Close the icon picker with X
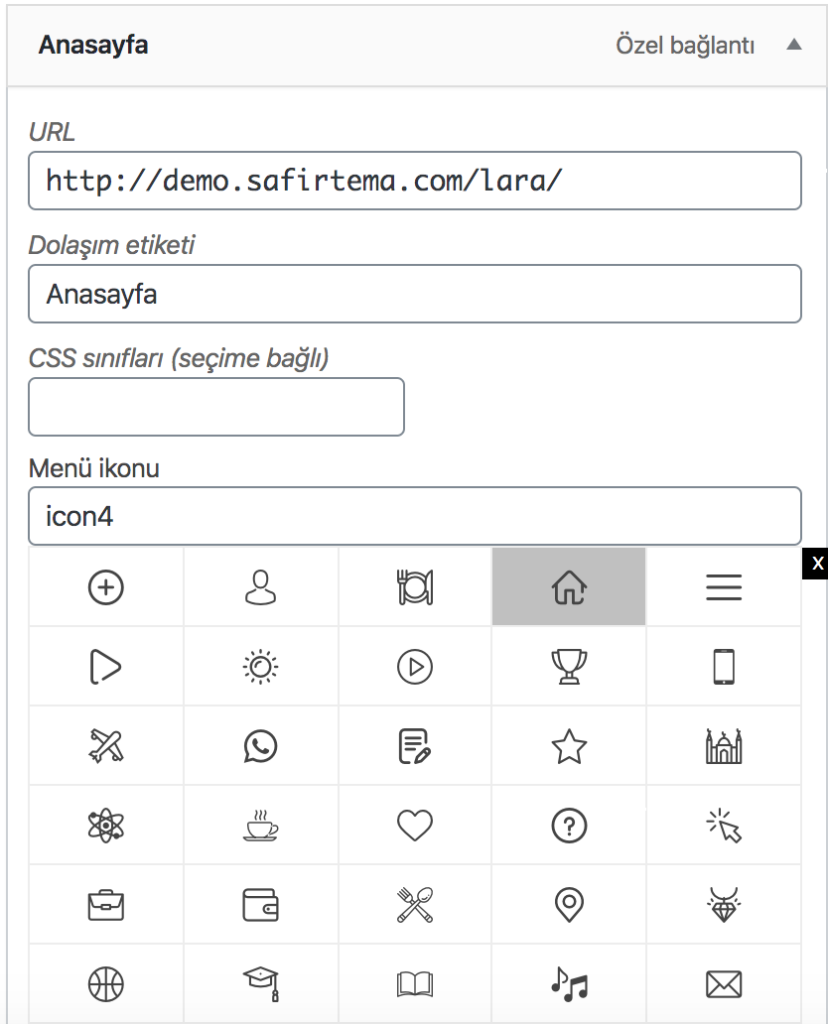 click(817, 563)
